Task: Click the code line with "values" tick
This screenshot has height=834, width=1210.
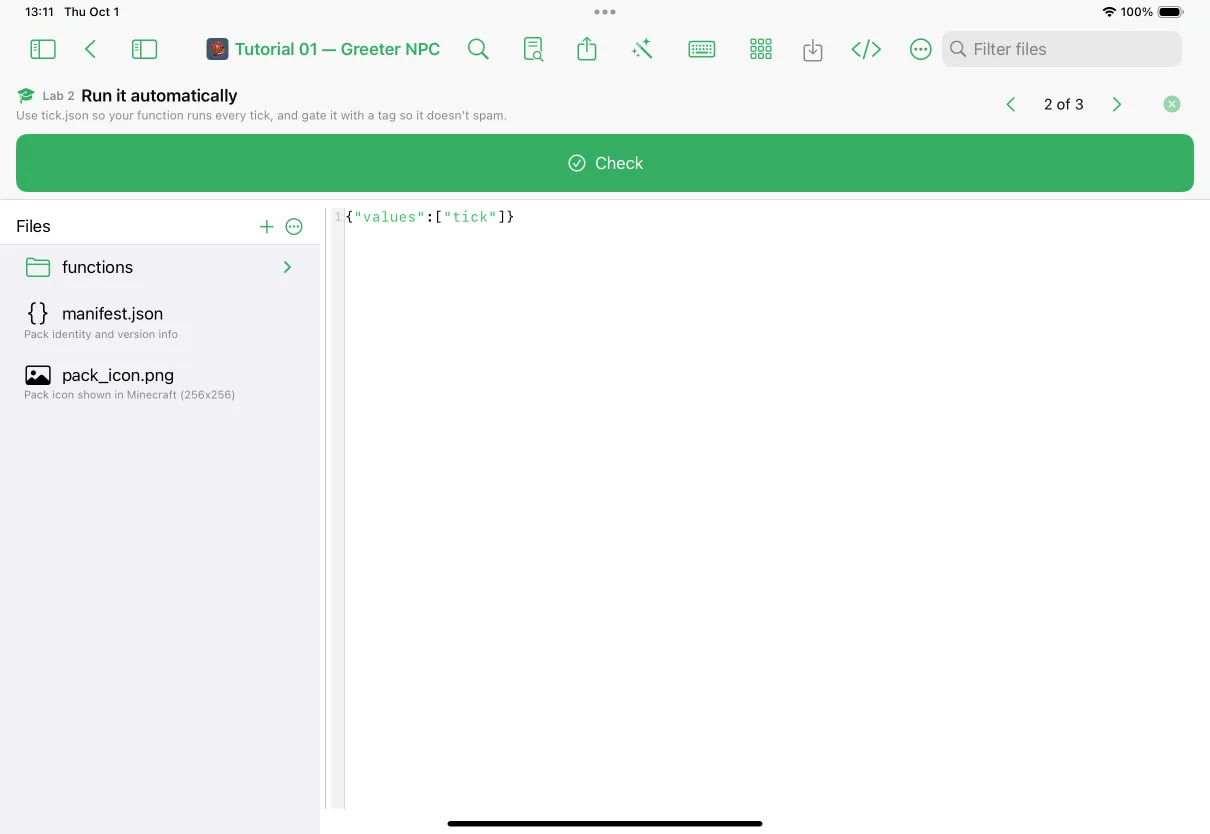Action: (430, 217)
